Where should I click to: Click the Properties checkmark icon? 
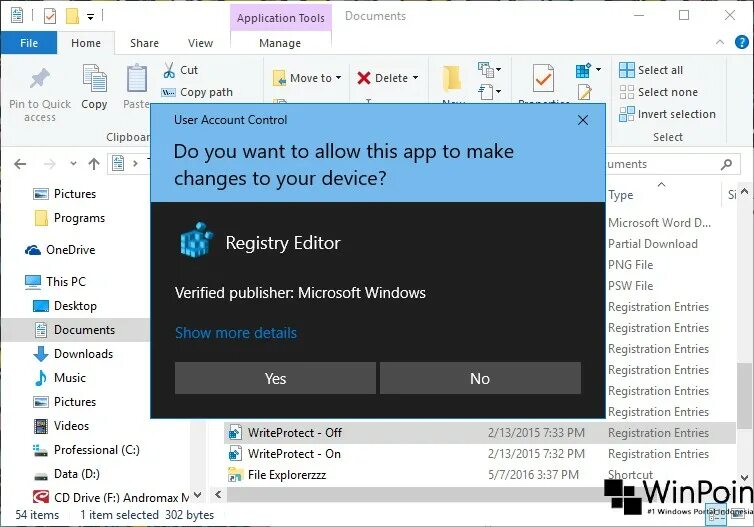[x=543, y=78]
